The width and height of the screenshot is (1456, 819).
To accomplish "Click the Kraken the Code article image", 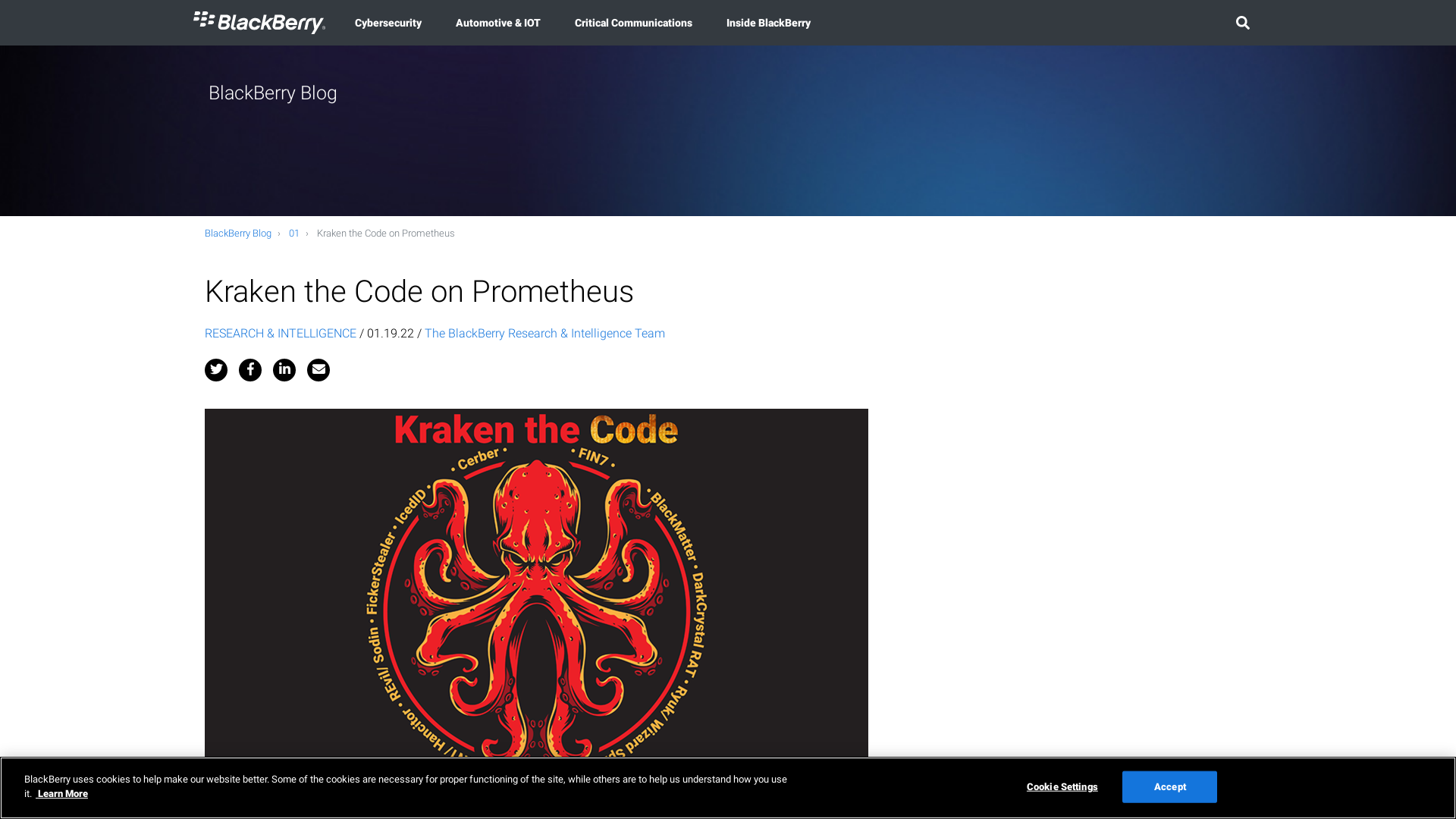I will pos(536,582).
